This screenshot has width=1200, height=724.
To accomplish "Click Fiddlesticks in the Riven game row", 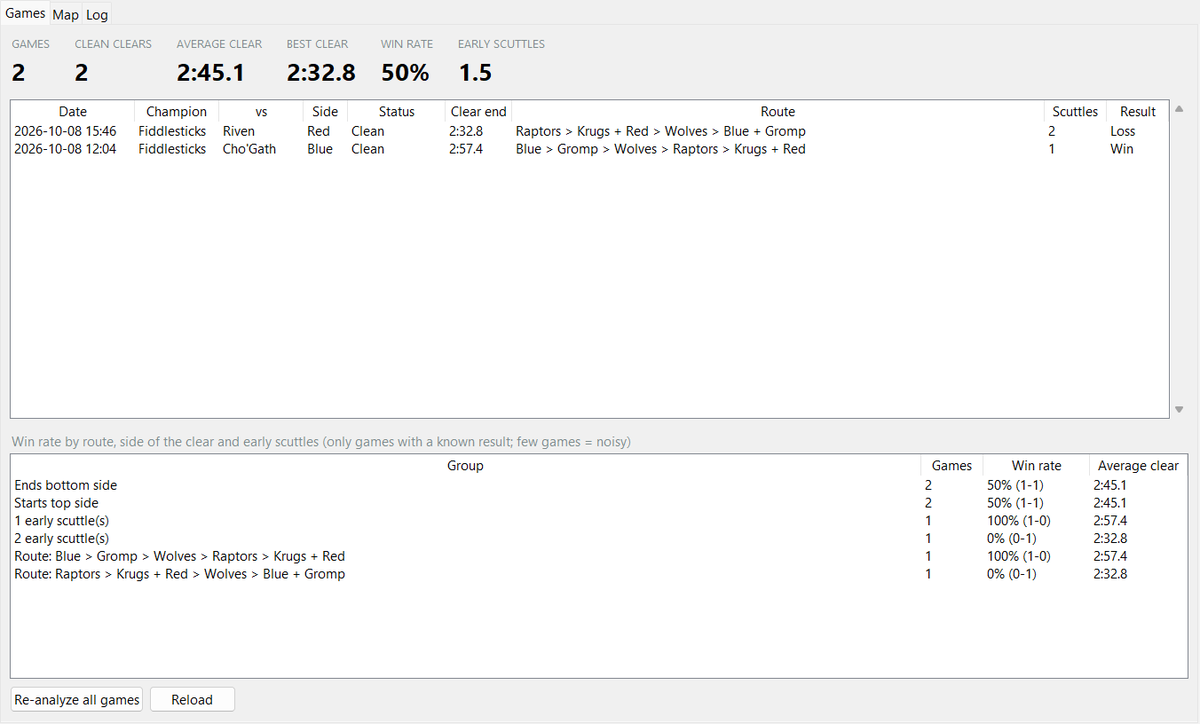I will click(172, 131).
